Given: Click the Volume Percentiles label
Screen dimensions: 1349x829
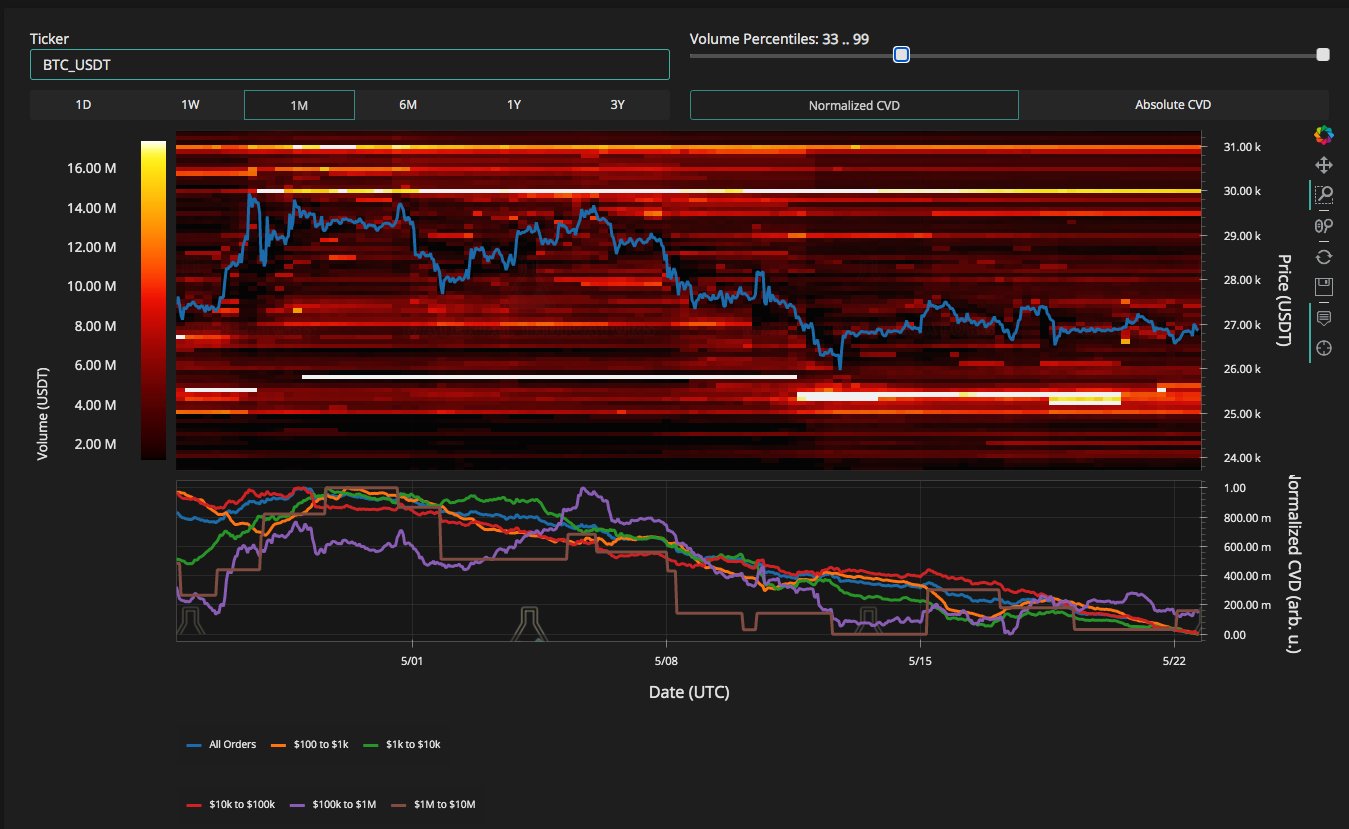Looking at the screenshot, I should 779,39.
